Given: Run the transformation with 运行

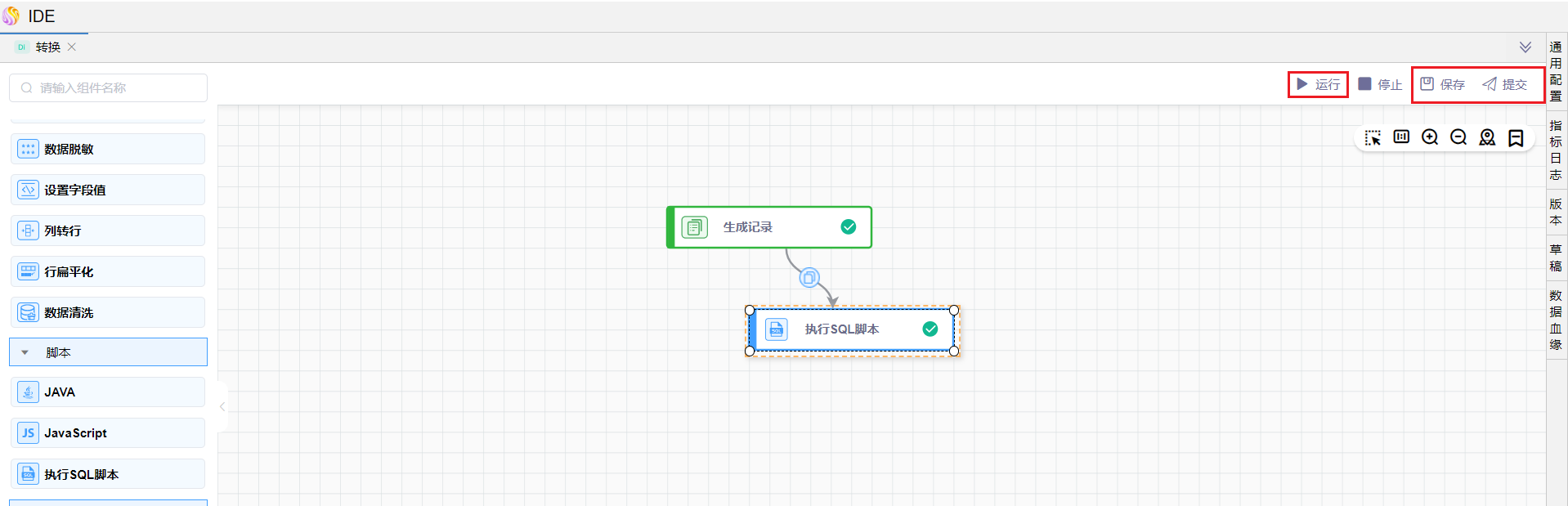Looking at the screenshot, I should pos(1318,84).
